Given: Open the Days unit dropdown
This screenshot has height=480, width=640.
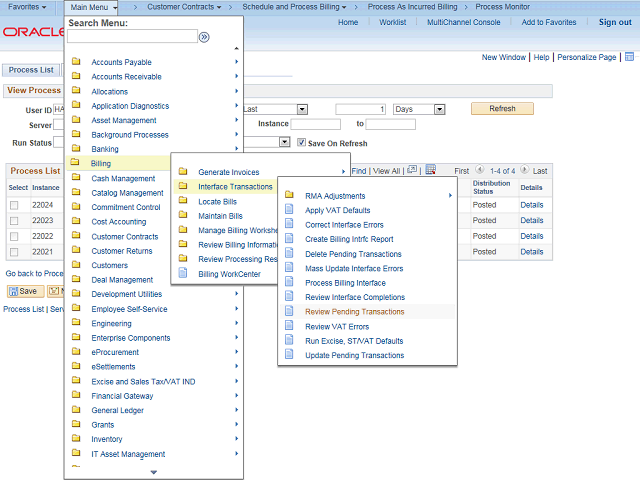Looking at the screenshot, I should tap(416, 109).
